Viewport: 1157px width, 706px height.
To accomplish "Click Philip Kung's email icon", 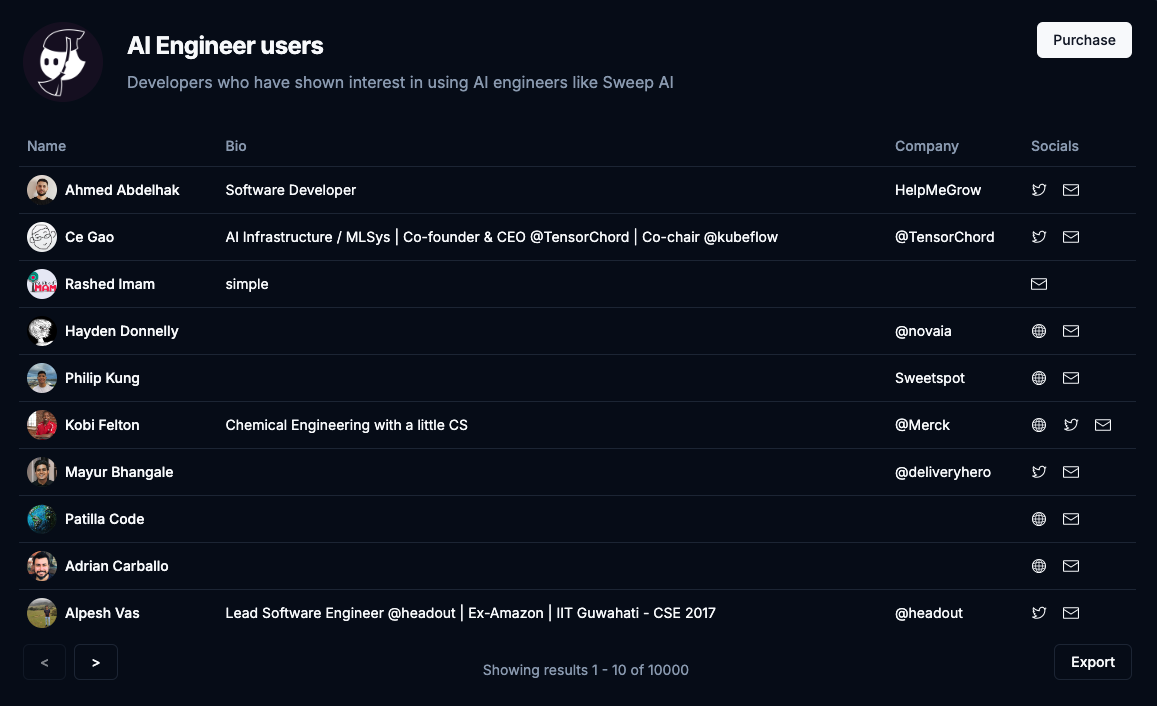I will [1071, 378].
